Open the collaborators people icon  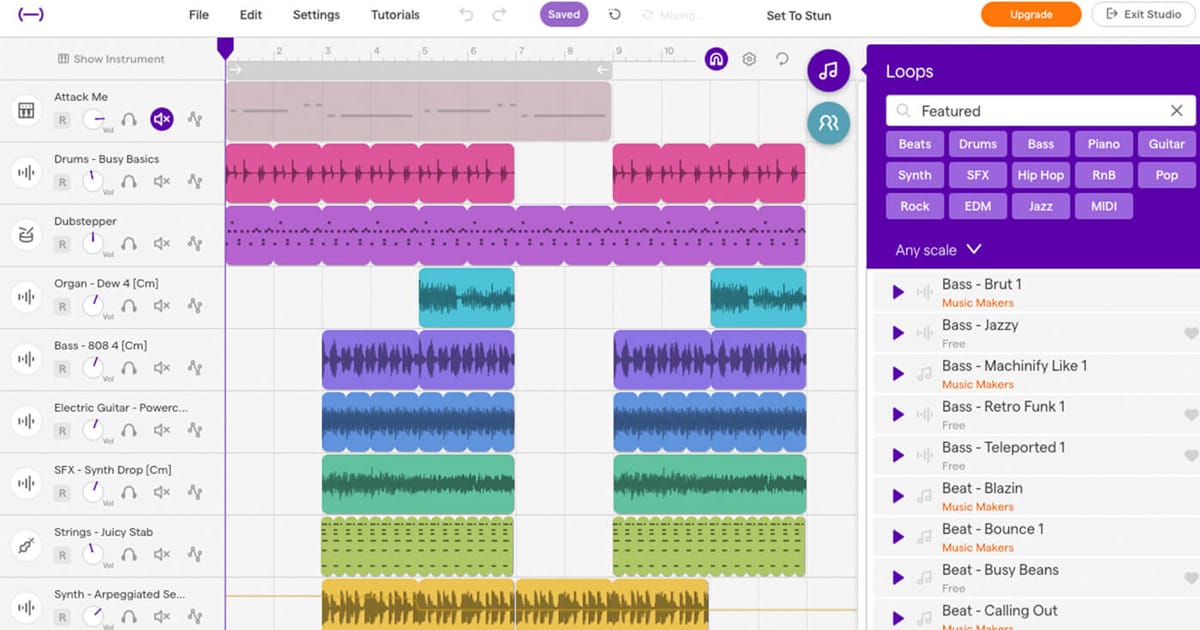(828, 123)
